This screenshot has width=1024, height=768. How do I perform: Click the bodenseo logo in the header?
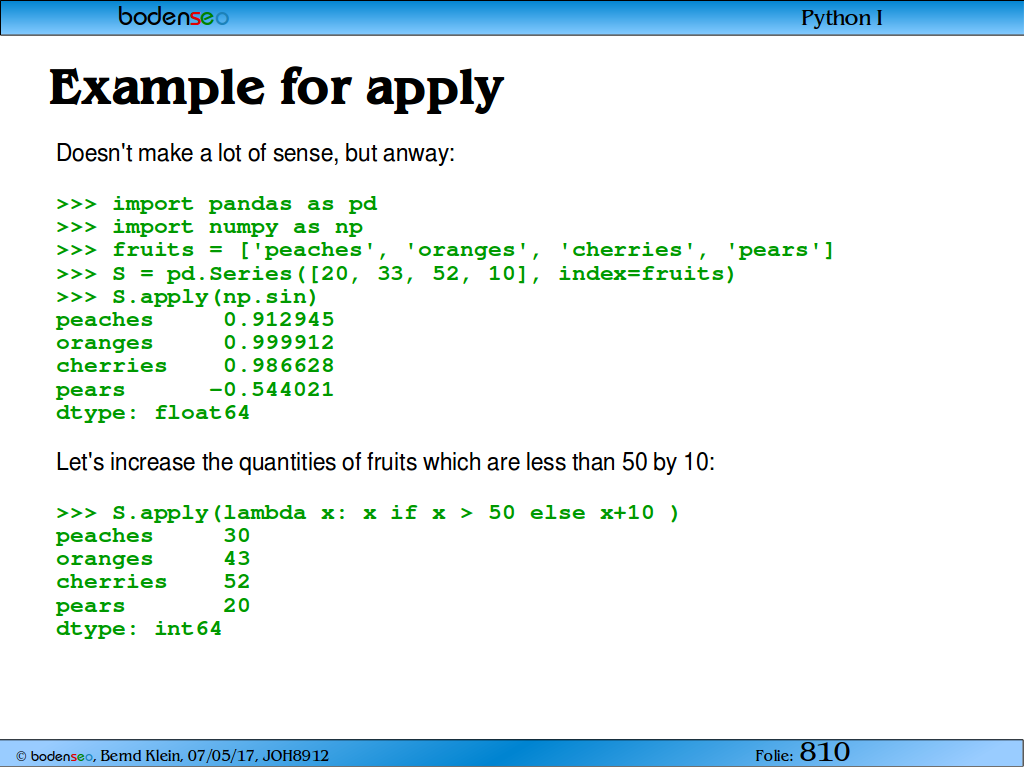coord(174,16)
